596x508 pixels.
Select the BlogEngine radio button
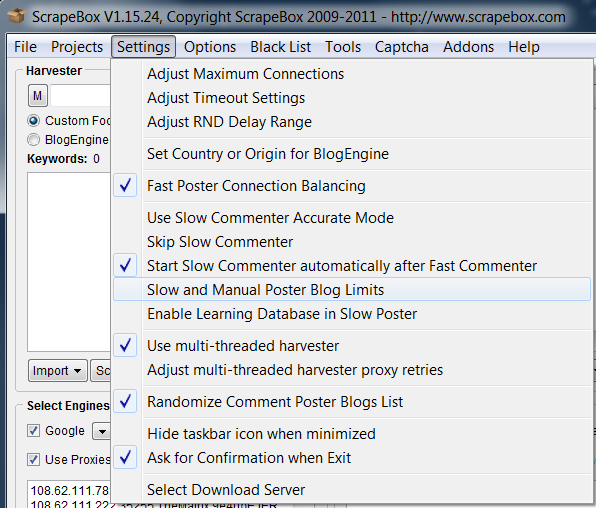[x=33, y=140]
